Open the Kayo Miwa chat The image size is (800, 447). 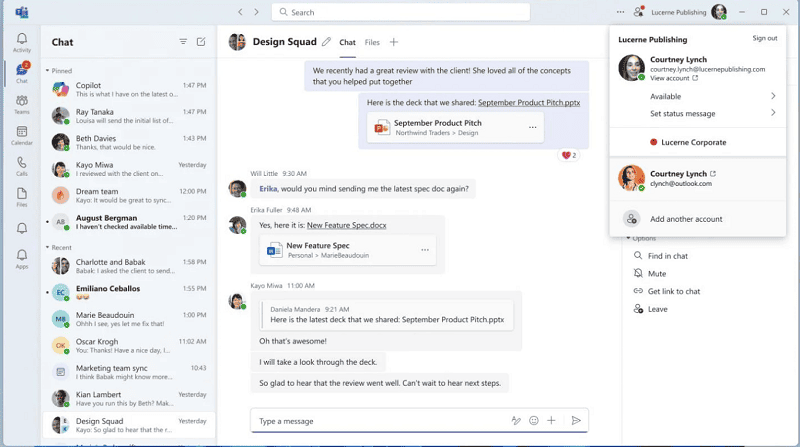[129, 169]
